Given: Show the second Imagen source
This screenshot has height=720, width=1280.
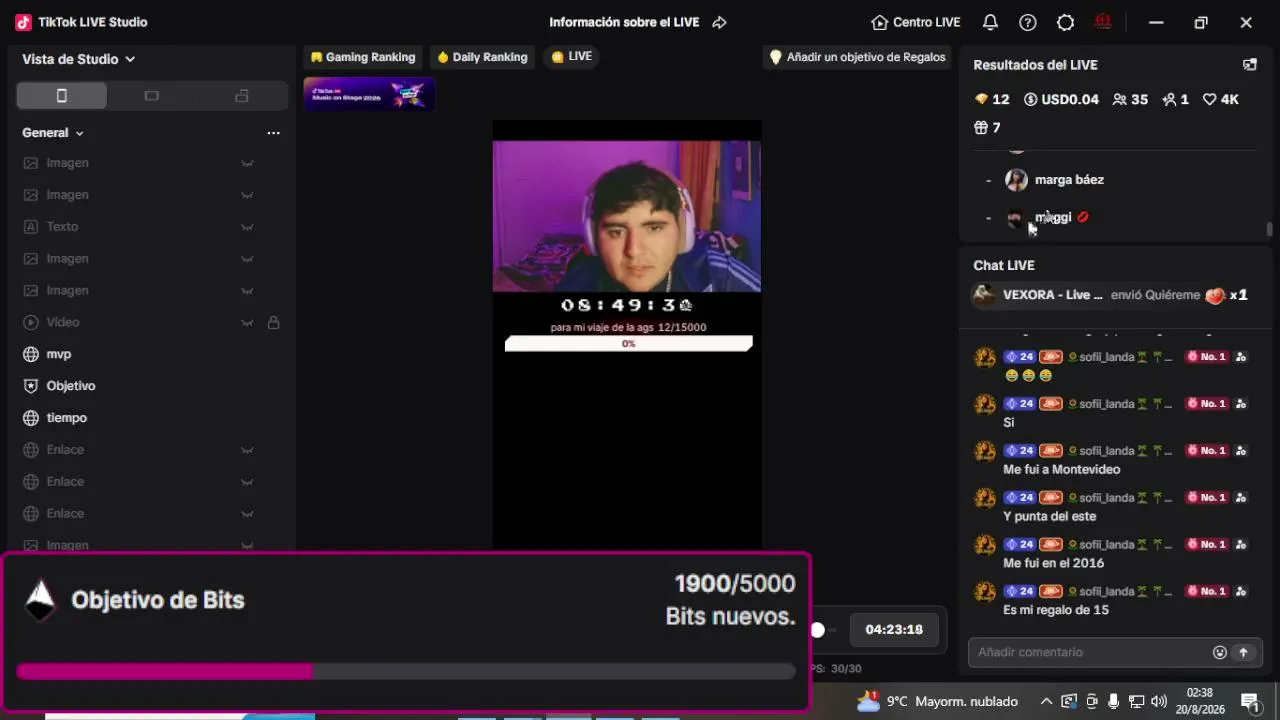Looking at the screenshot, I should click(x=247, y=195).
